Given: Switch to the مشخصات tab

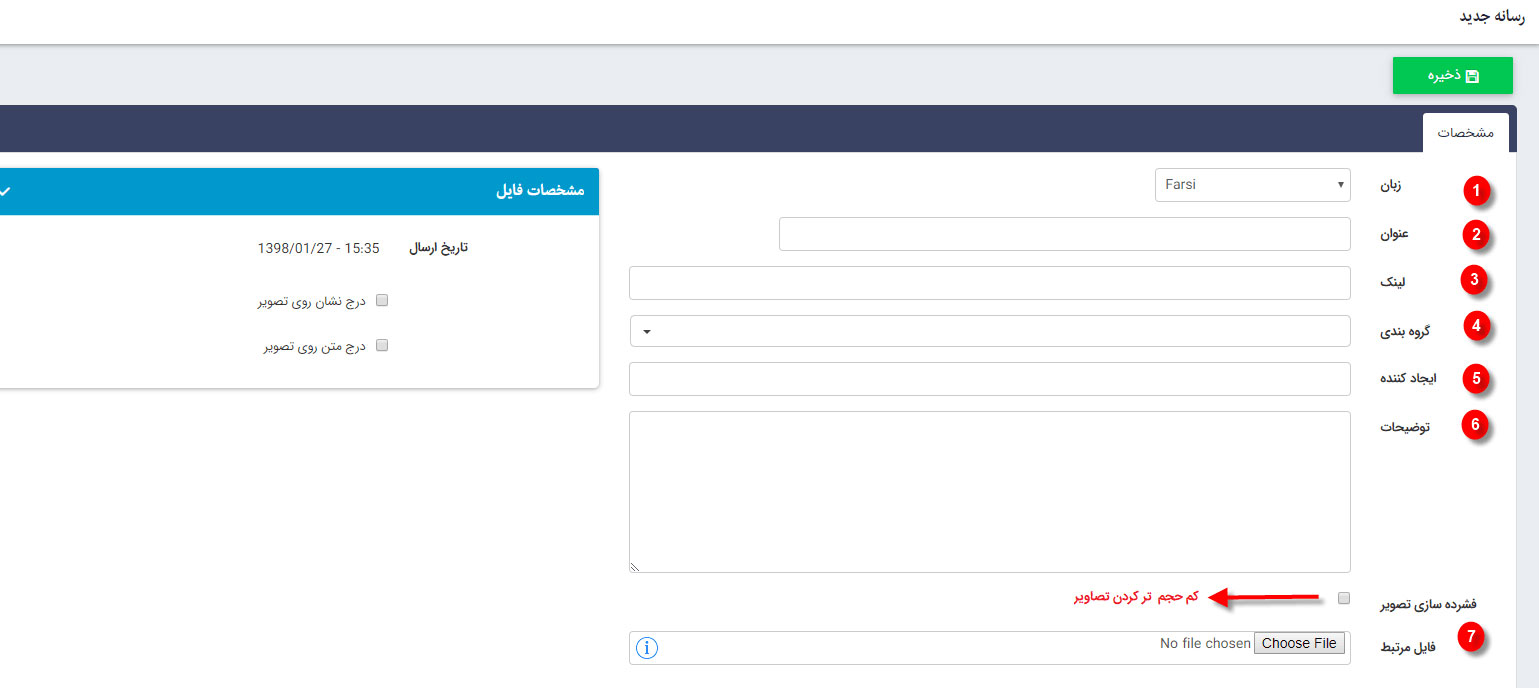Looking at the screenshot, I should tap(1465, 133).
